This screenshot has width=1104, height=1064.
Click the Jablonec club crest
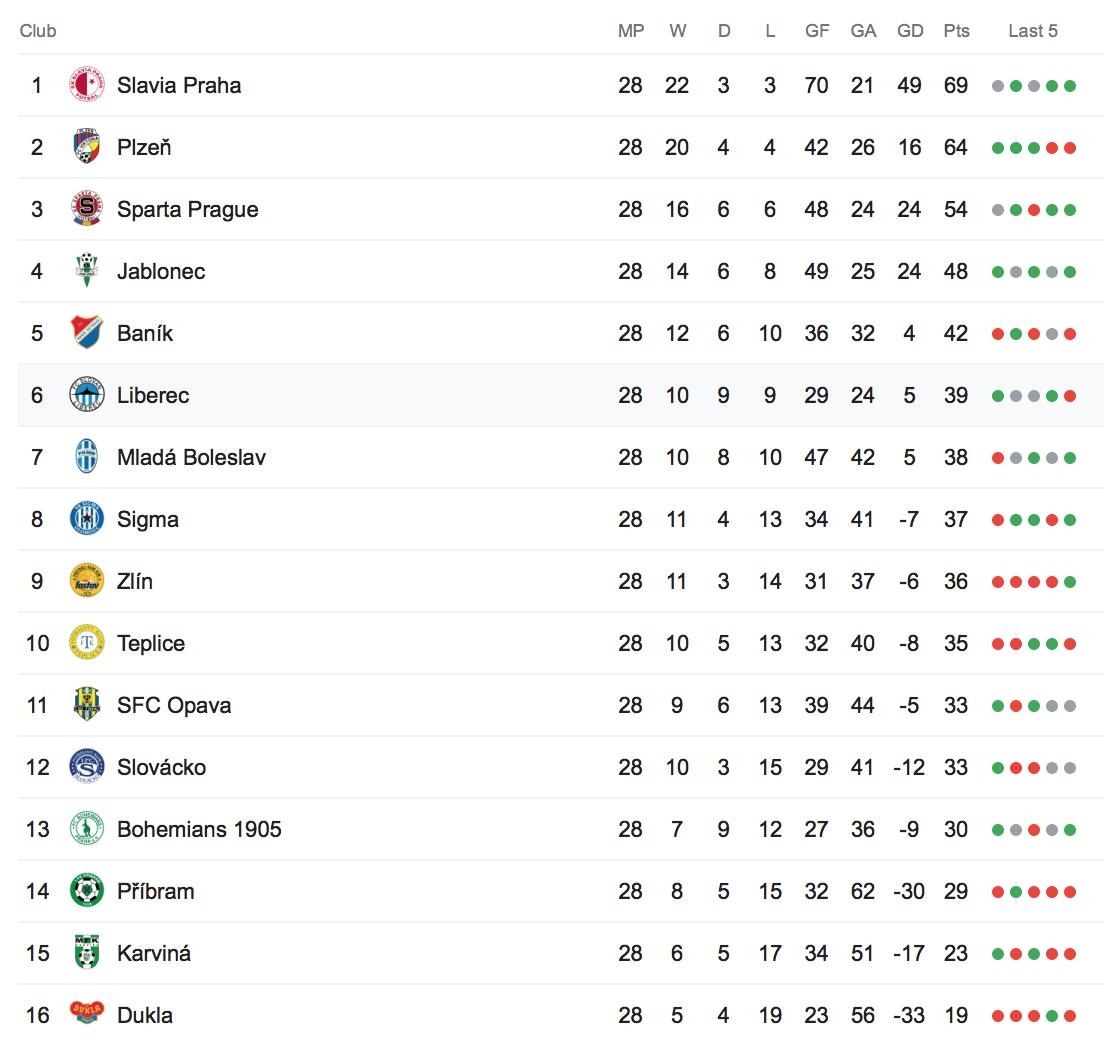[87, 271]
